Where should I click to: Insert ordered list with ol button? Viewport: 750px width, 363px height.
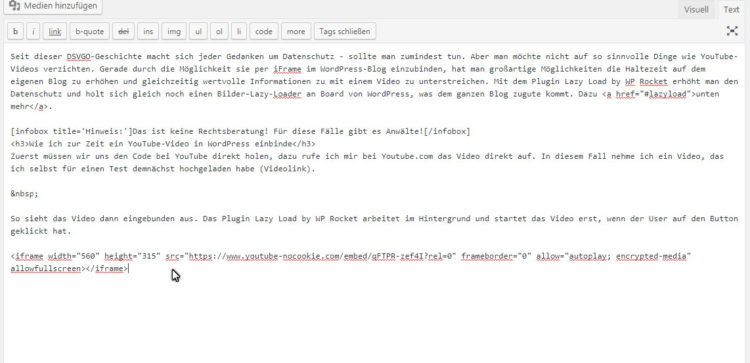coord(219,32)
